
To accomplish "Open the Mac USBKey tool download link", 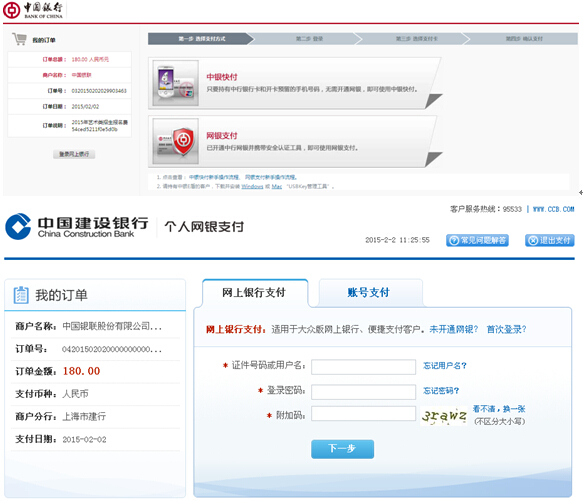I will coord(277,186).
